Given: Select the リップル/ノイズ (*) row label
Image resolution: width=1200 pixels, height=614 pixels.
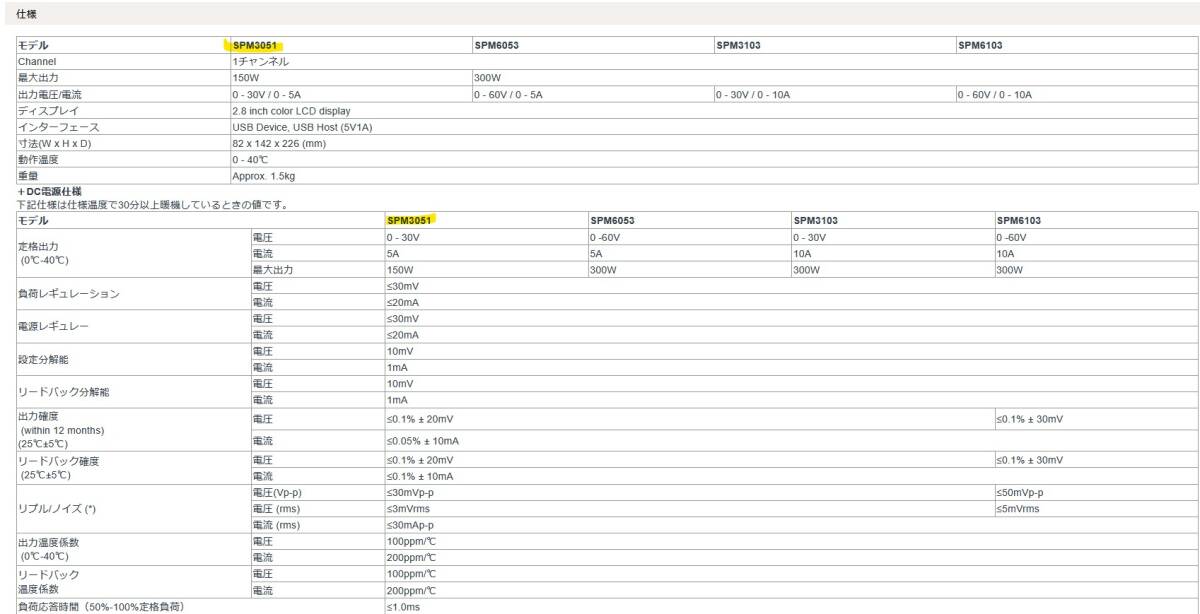Looking at the screenshot, I should point(56,509).
